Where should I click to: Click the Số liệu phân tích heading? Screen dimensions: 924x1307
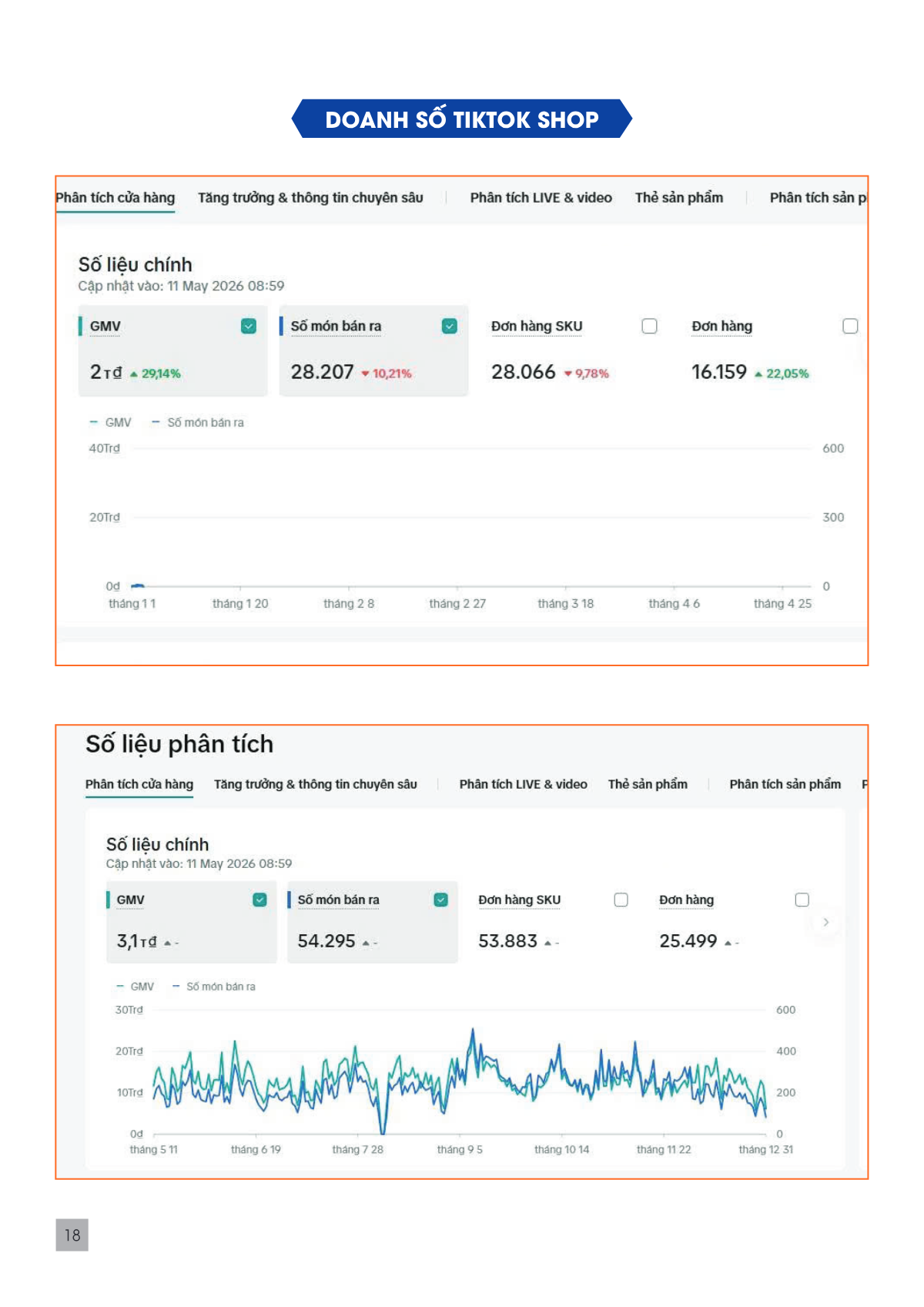tap(179, 745)
